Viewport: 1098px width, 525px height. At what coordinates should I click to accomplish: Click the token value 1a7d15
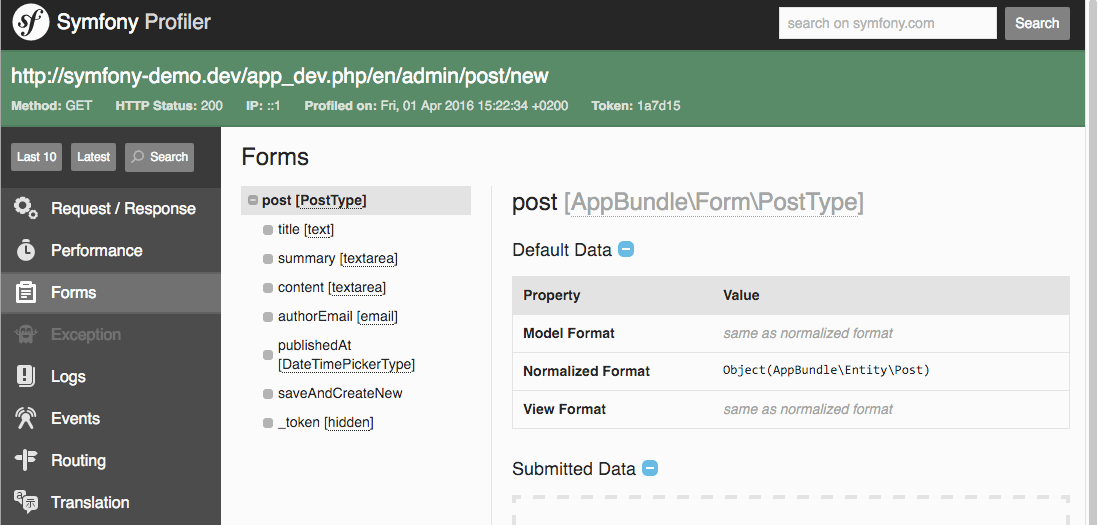658,106
